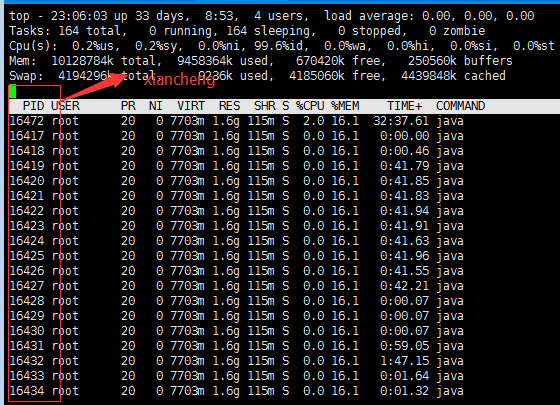This screenshot has width=560, height=405.
Task: Select PID 16472 in the process list
Action: tap(27, 121)
